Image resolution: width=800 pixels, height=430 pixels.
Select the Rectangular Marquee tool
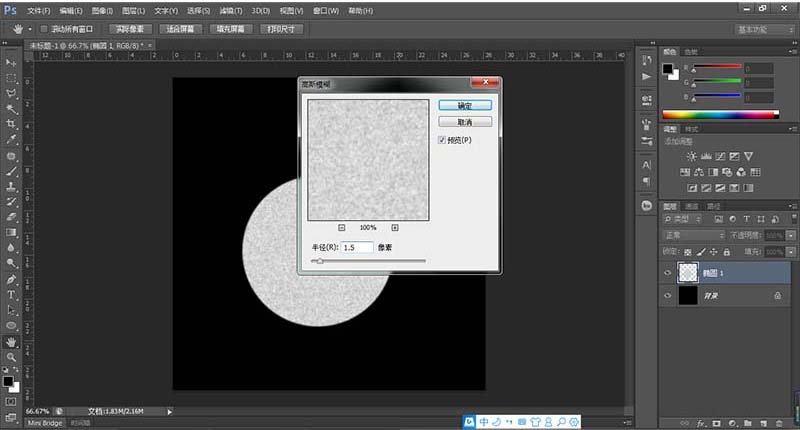pos(11,77)
